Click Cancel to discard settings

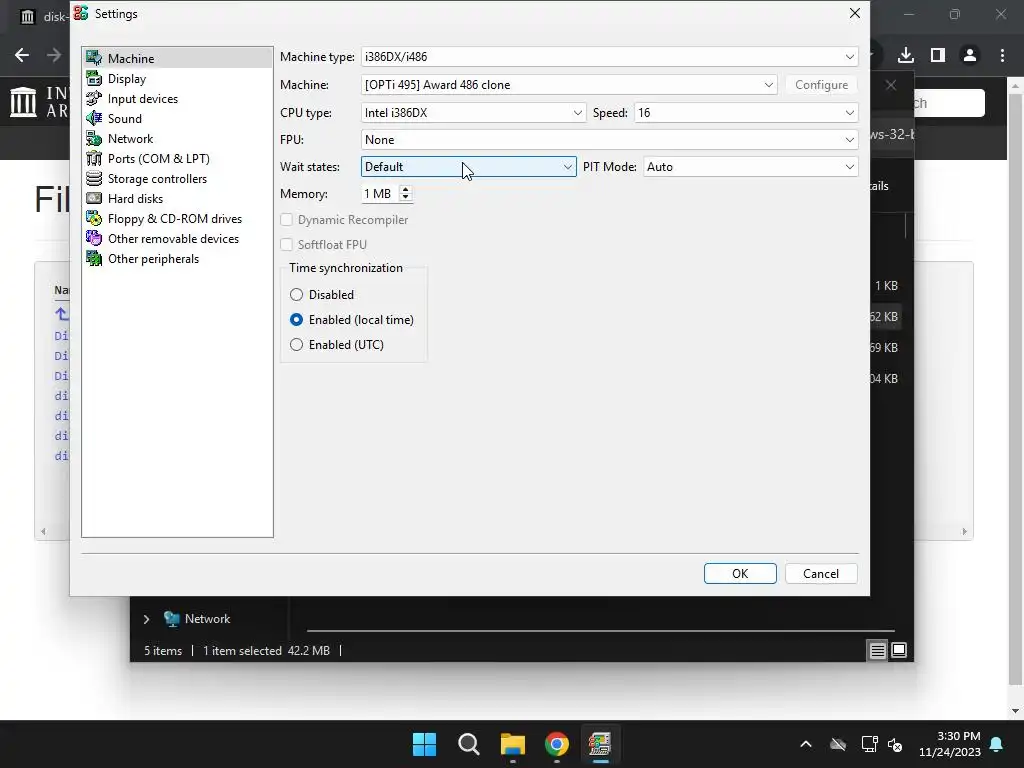pos(821,573)
